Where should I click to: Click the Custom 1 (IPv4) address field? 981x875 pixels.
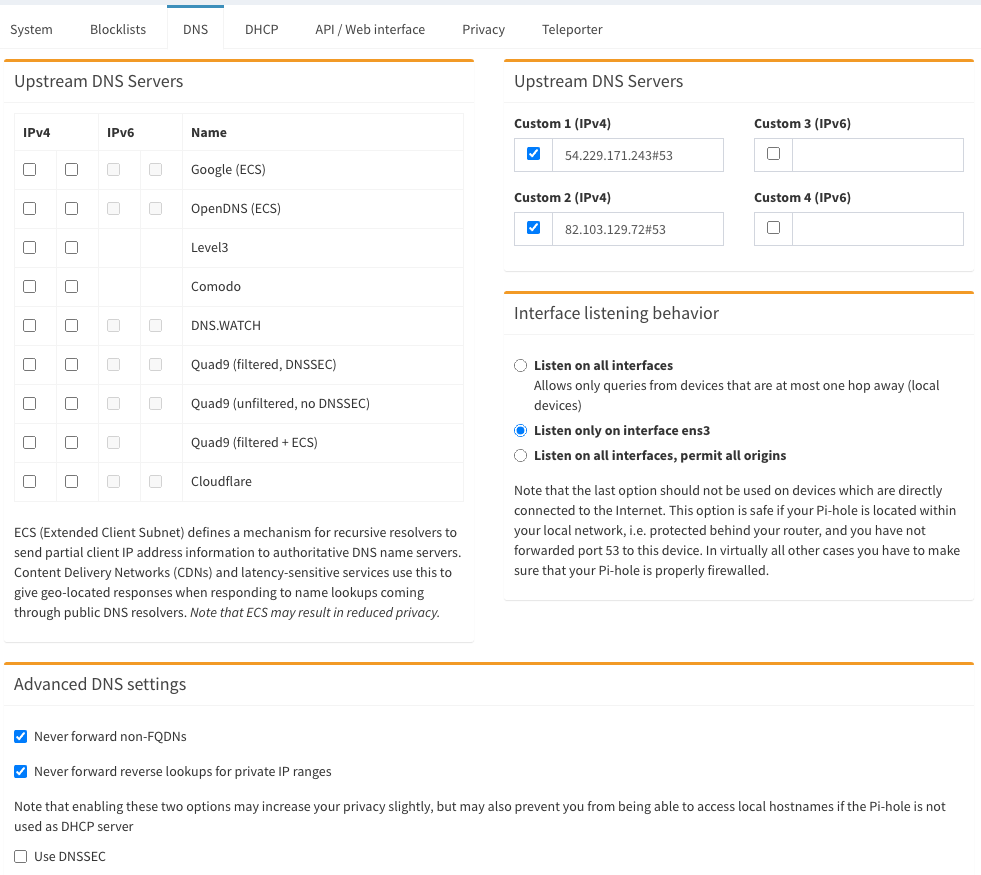click(x=637, y=155)
